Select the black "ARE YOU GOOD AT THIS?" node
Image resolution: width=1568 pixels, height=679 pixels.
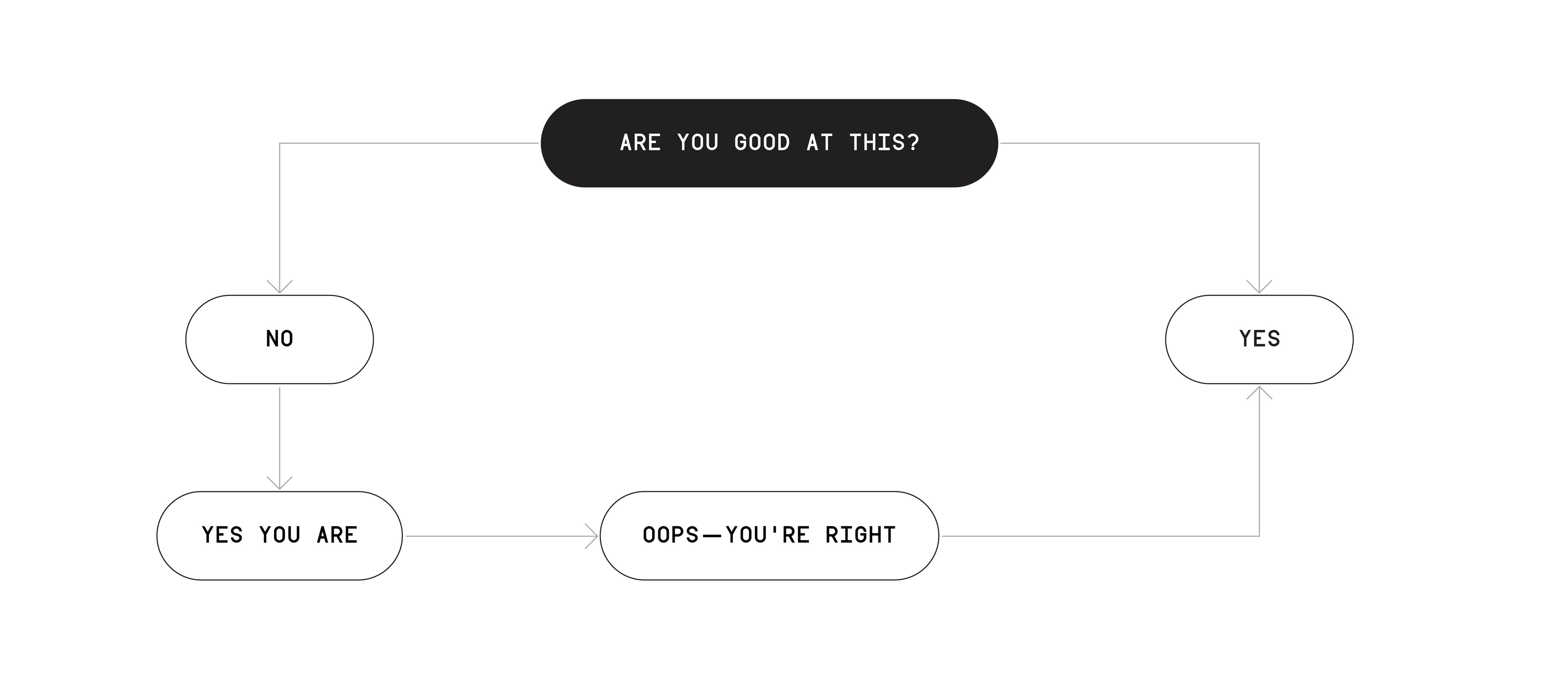coord(769,143)
